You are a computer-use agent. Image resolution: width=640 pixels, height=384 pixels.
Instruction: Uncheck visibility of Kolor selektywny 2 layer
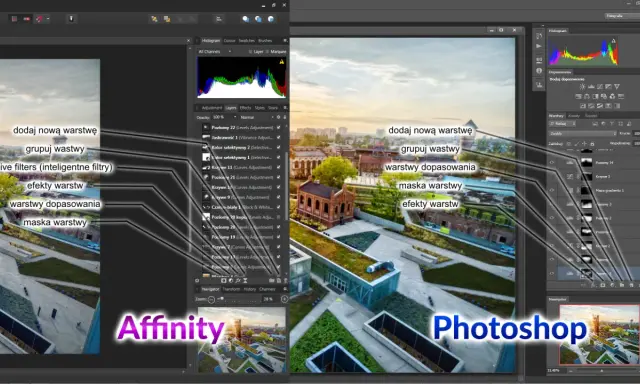pos(278,147)
